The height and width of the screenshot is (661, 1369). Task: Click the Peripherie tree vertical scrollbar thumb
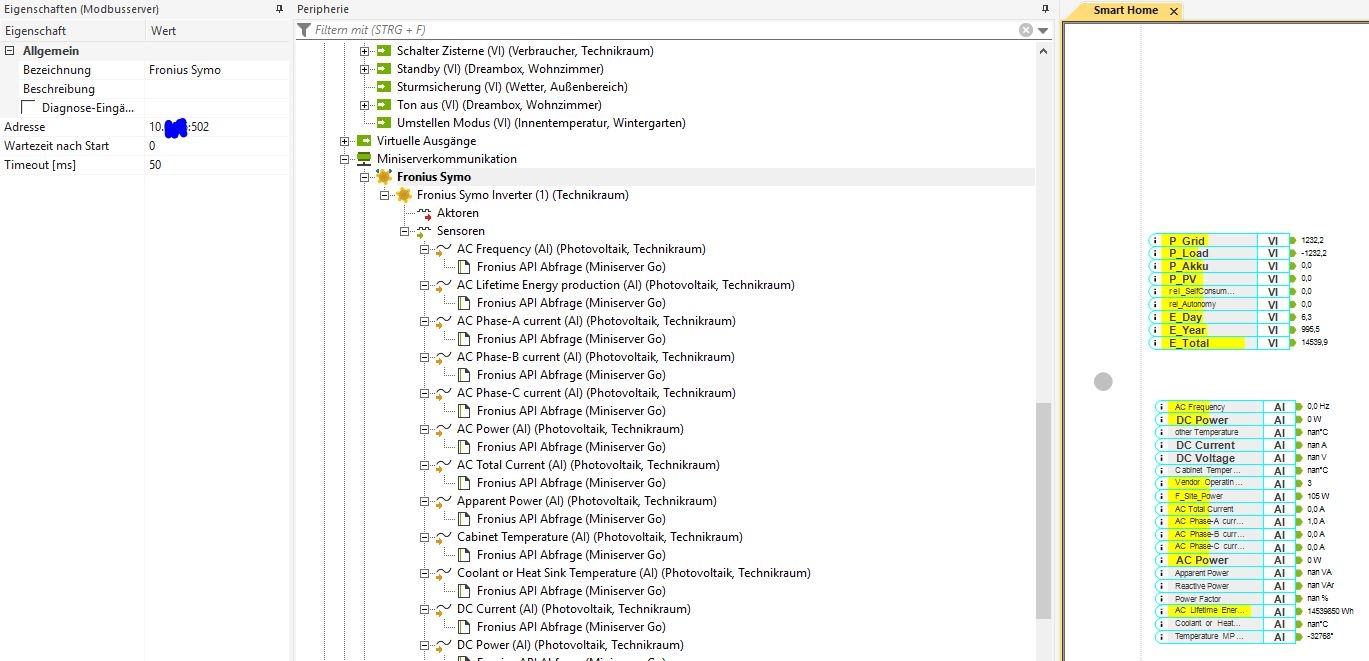1044,511
